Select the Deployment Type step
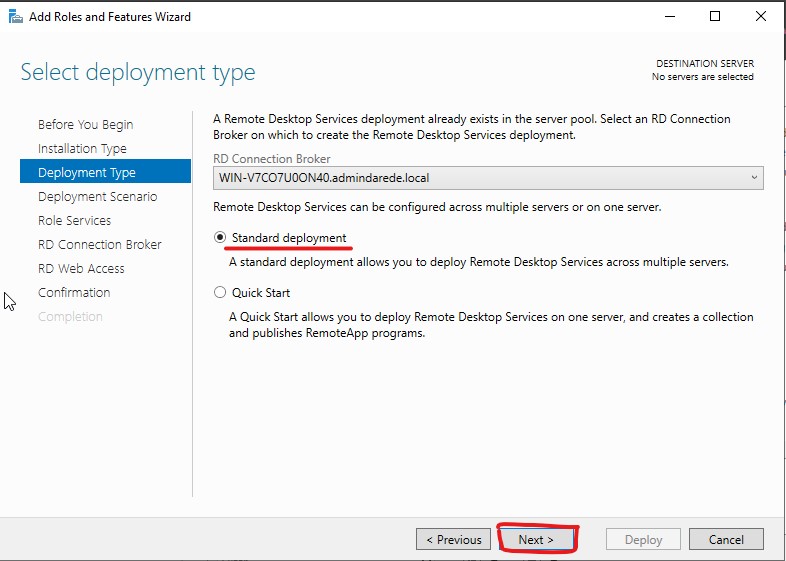Viewport: 786px width, 561px height. point(105,171)
